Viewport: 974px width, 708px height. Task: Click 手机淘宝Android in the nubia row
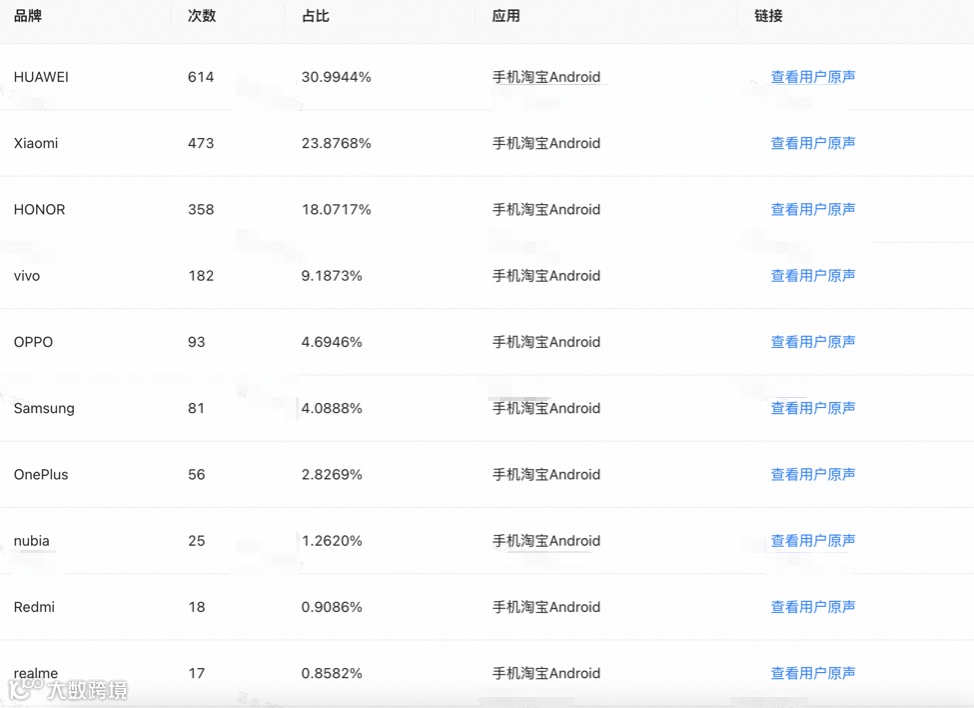click(547, 541)
